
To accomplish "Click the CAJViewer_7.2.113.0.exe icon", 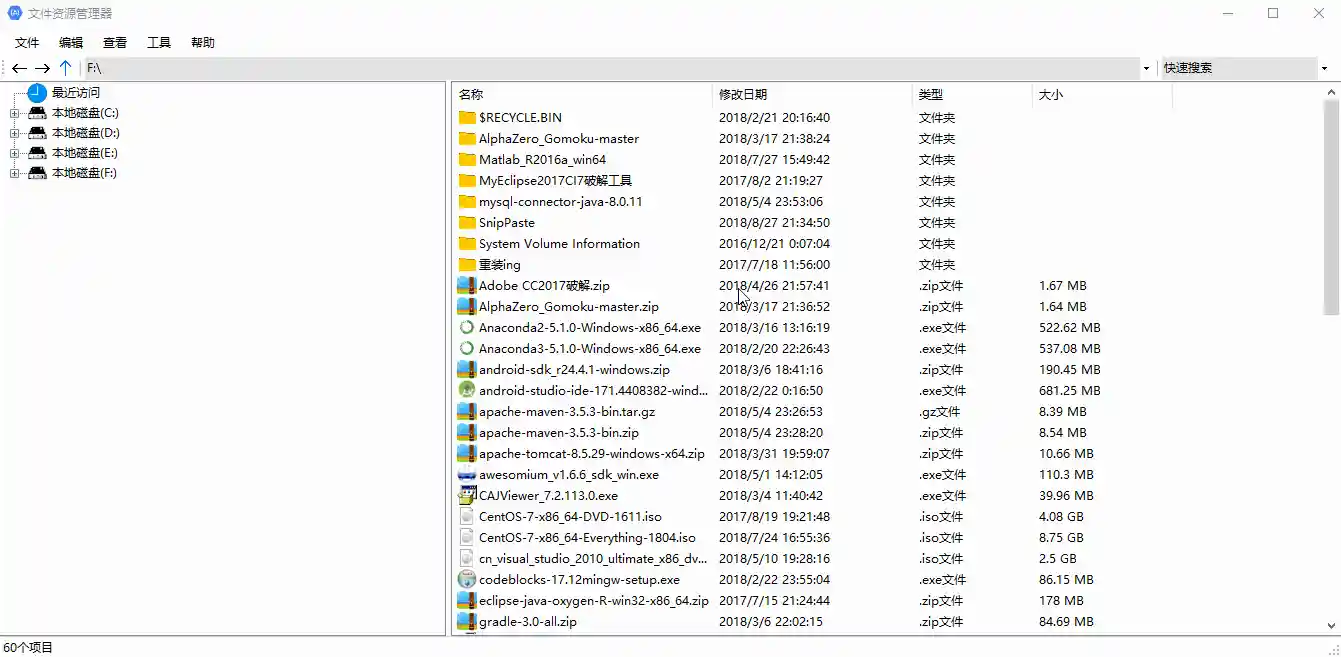I will pos(467,496).
